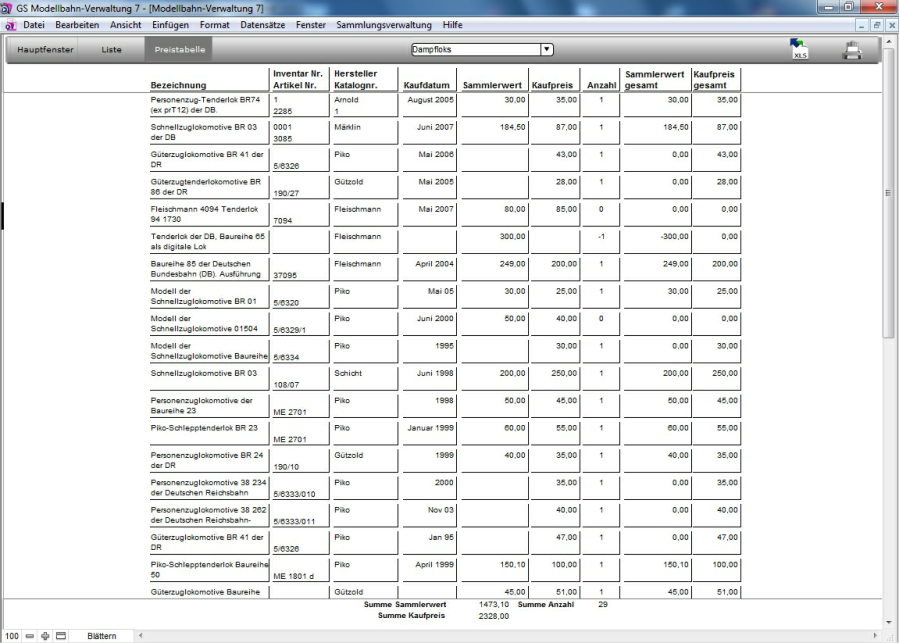The width and height of the screenshot is (900, 643).
Task: Click the purchase date Januar 1999
Action: pyautogui.click(x=430, y=428)
